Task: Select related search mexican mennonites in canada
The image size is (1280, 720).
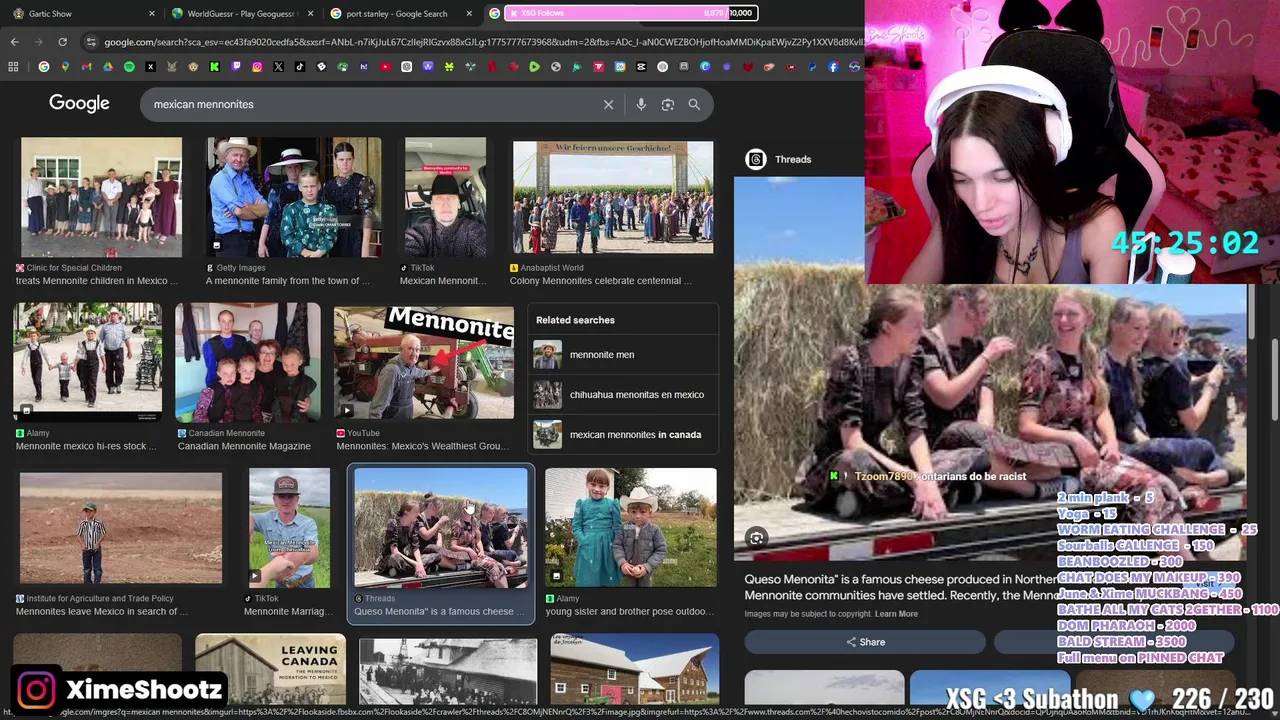Action: point(623,434)
